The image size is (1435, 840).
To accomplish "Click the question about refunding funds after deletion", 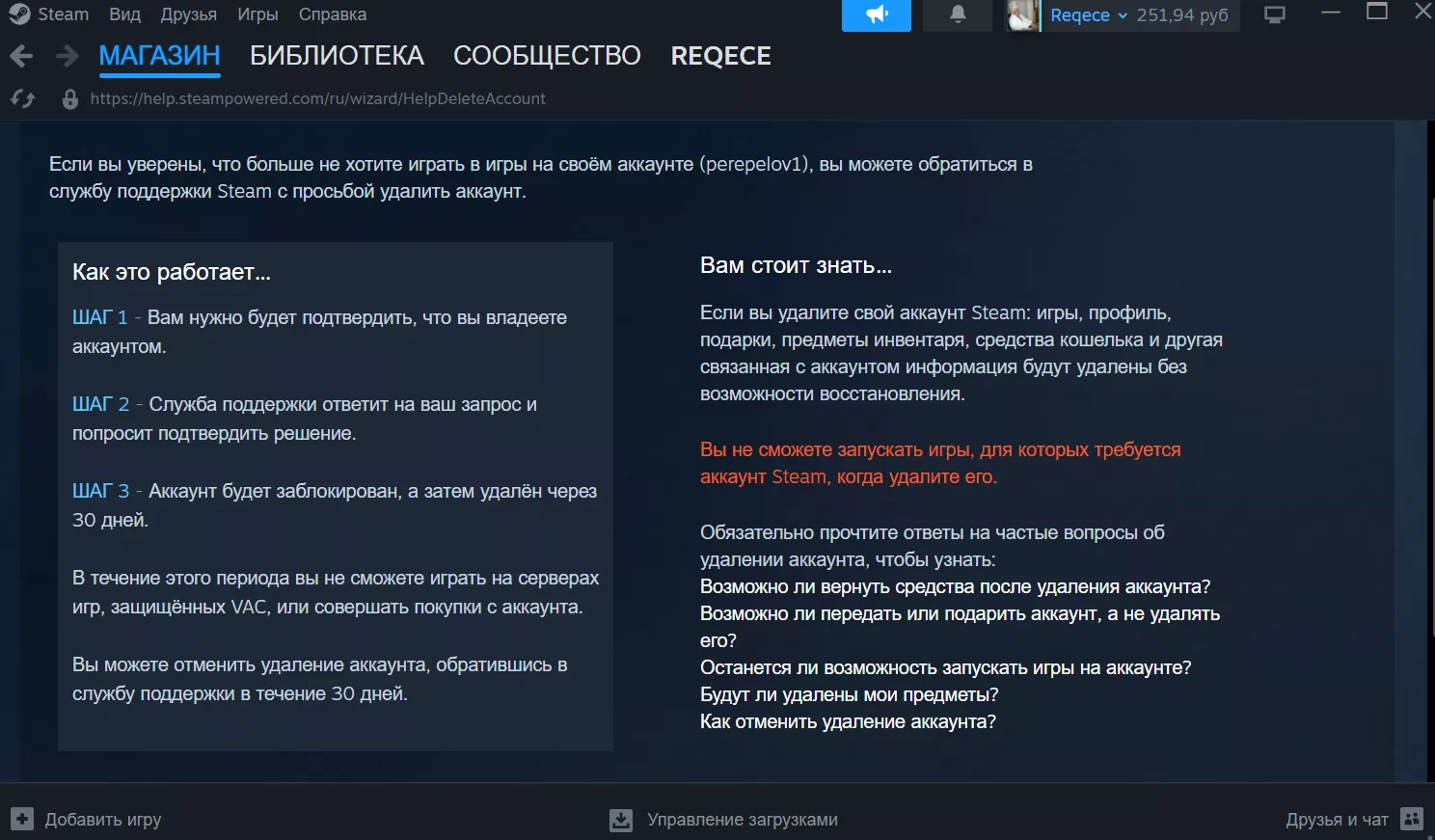I will (x=955, y=585).
